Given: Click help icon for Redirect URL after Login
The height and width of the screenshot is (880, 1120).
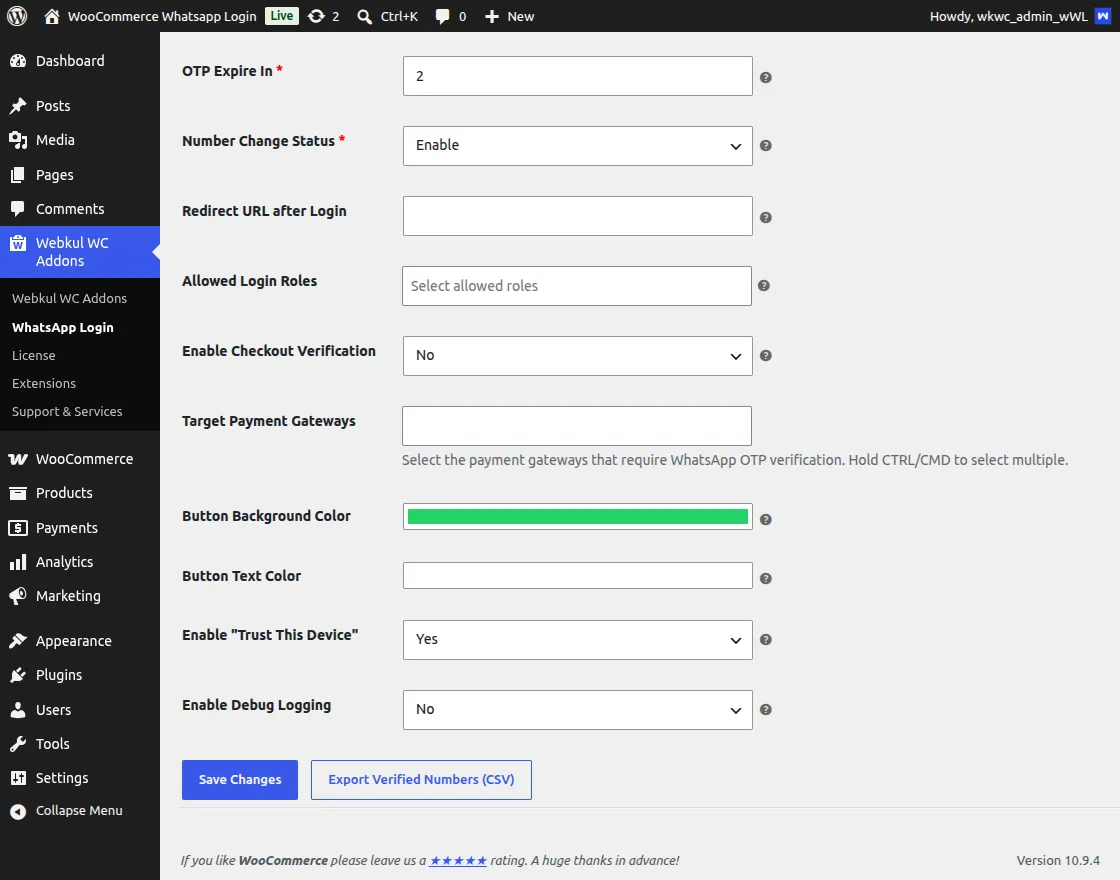Looking at the screenshot, I should click(x=766, y=217).
